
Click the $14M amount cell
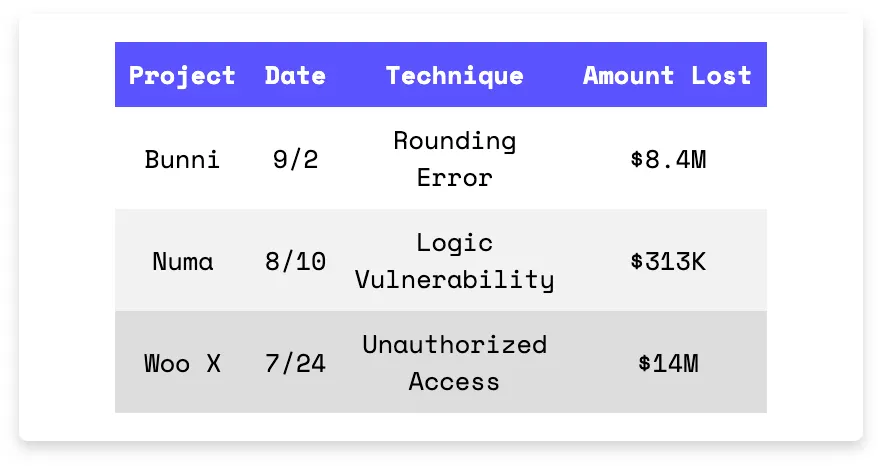click(x=667, y=363)
